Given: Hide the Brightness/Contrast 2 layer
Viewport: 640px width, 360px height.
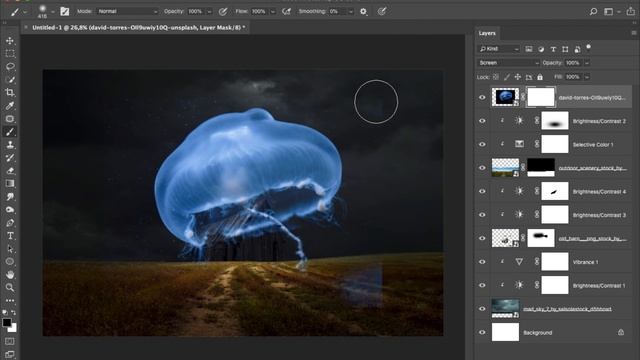Looking at the screenshot, I should pyautogui.click(x=482, y=121).
